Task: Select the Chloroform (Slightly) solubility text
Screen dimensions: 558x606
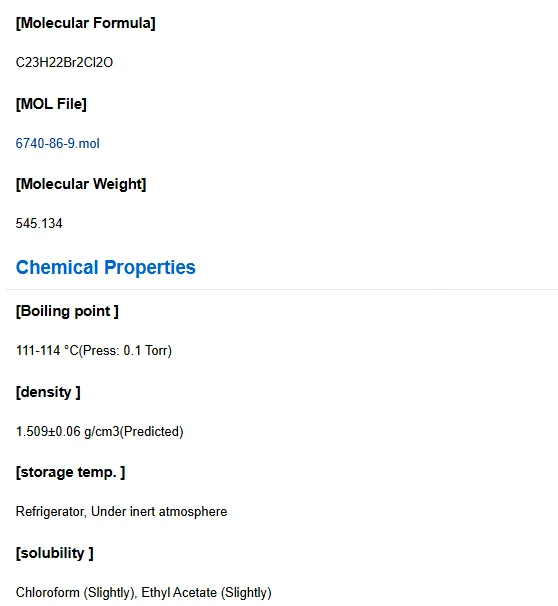Action: 75,592
